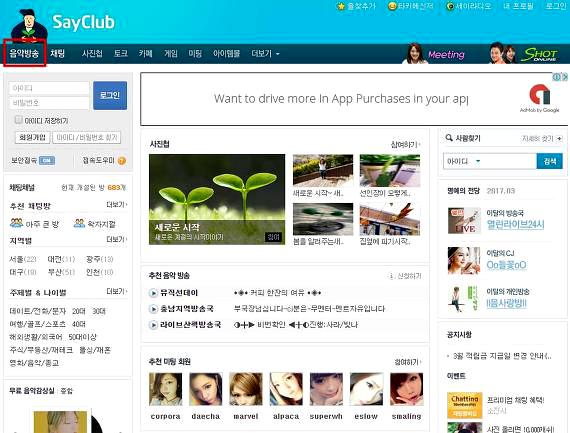Click the 로그인 link in top right corner
Viewport: 570px width, 433px height.
click(556, 6)
